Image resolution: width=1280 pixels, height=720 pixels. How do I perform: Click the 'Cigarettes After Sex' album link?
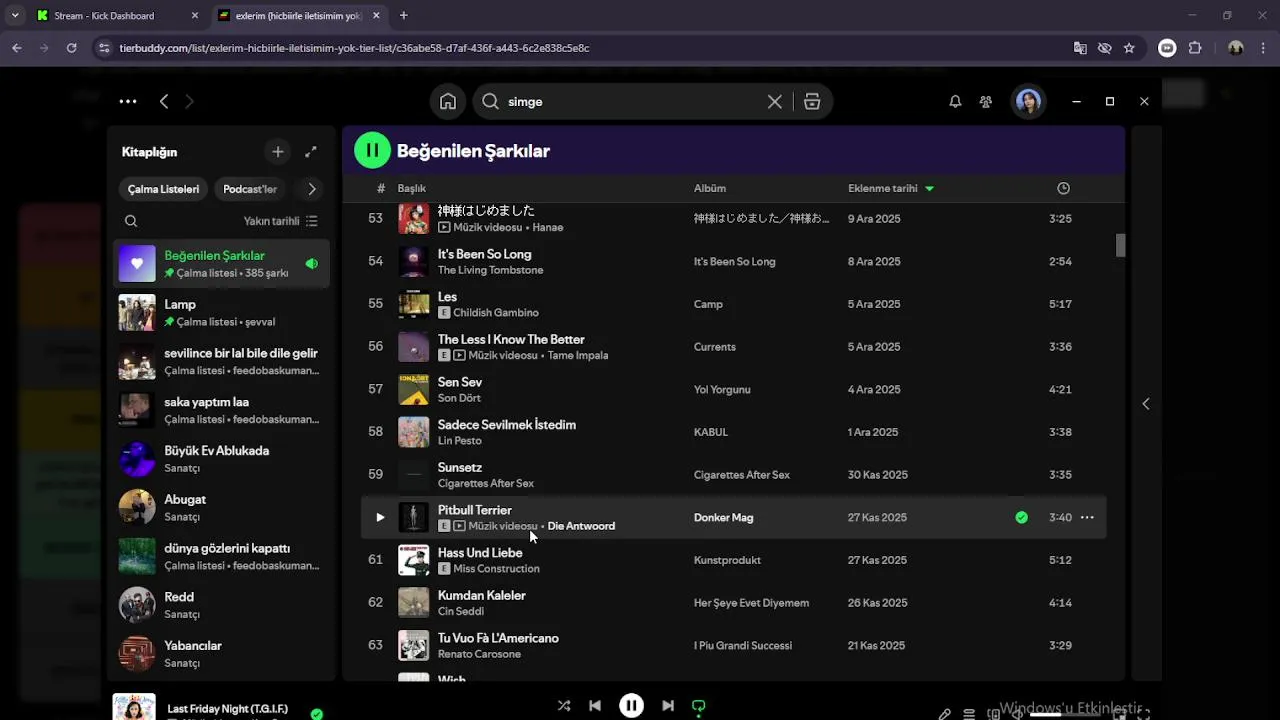click(742, 475)
